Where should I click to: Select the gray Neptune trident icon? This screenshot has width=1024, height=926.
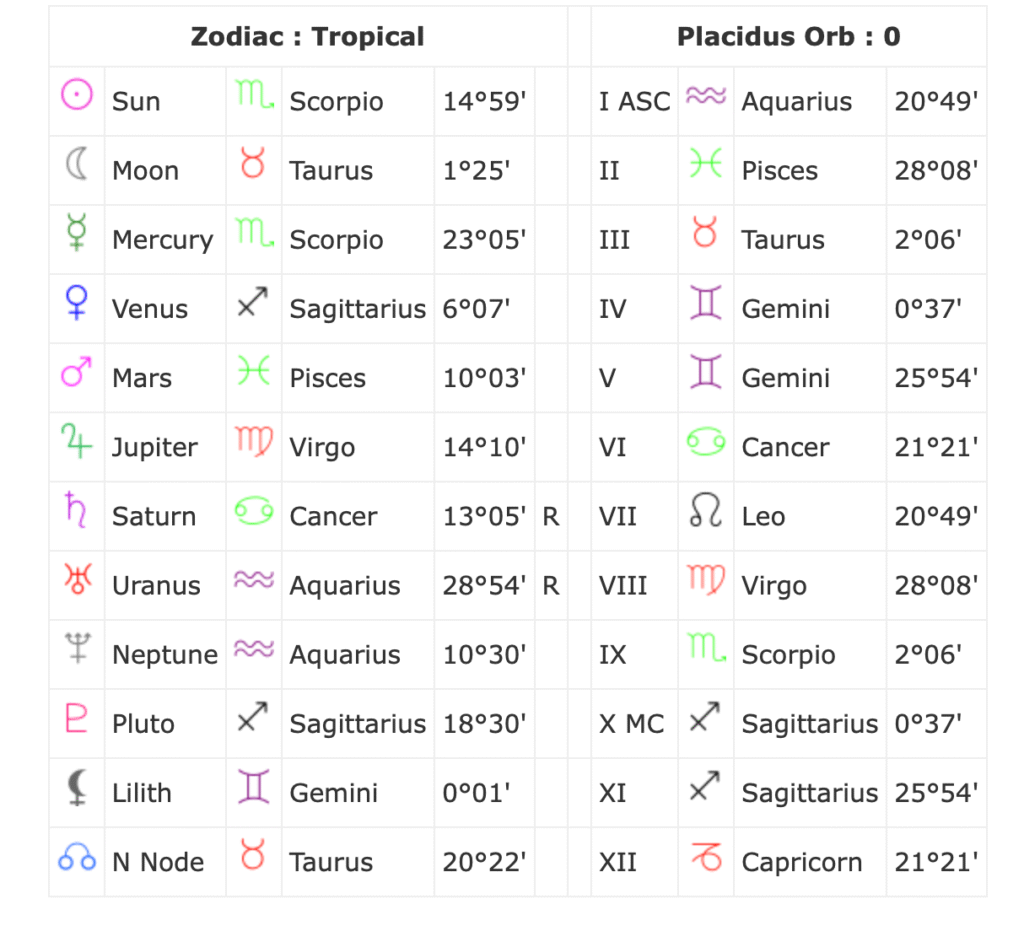(x=78, y=648)
